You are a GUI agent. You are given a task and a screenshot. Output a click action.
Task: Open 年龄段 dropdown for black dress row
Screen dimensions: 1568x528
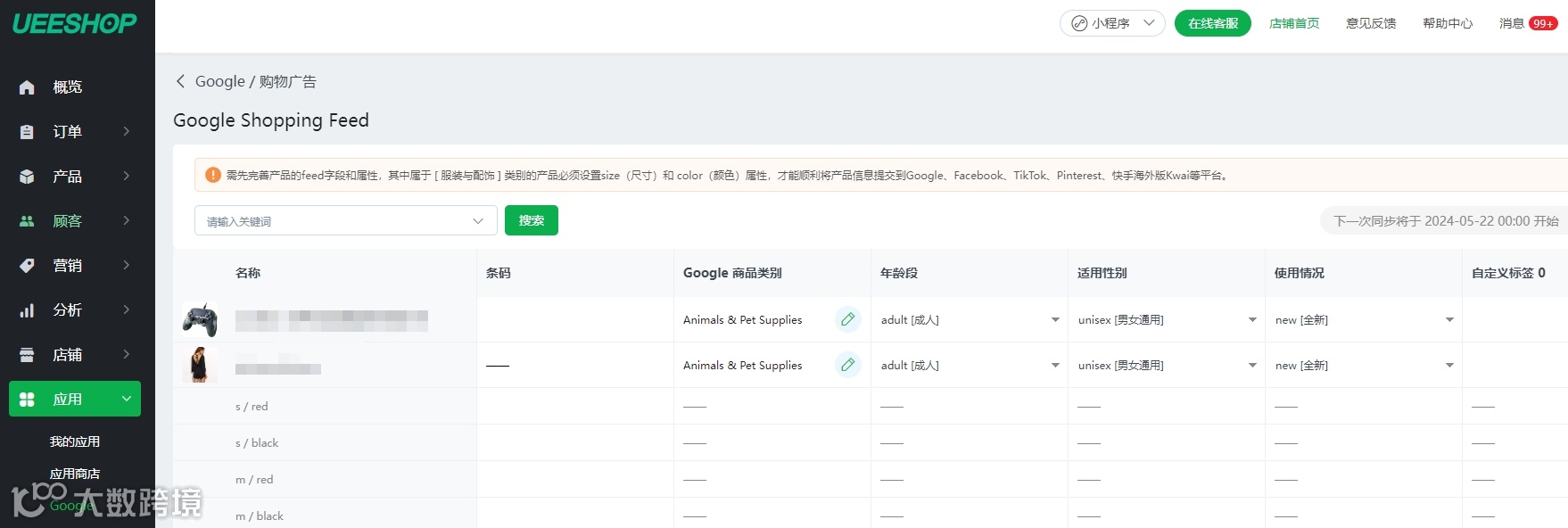(1055, 366)
